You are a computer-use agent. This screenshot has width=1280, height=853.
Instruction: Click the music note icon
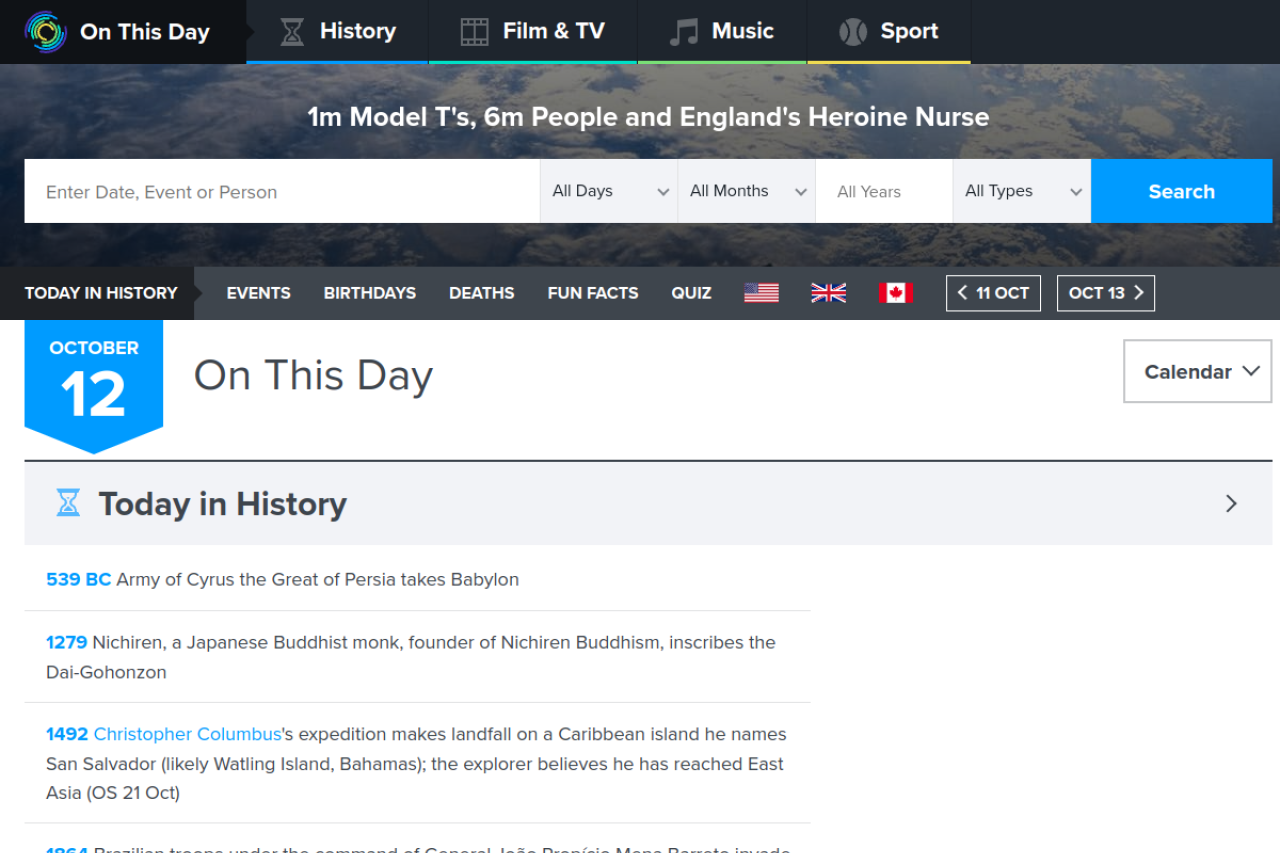click(x=684, y=32)
